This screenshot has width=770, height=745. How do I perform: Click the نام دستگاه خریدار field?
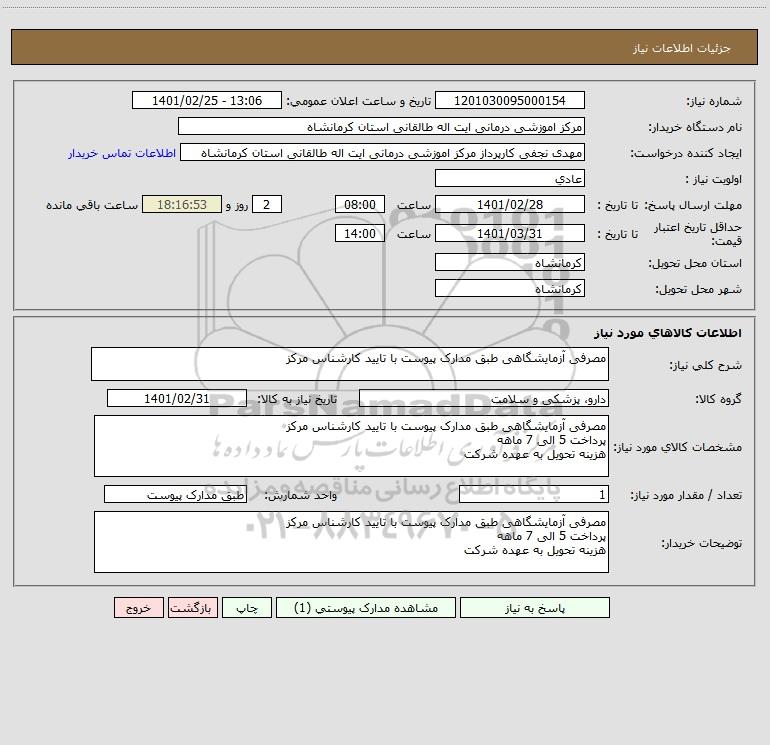[381, 126]
